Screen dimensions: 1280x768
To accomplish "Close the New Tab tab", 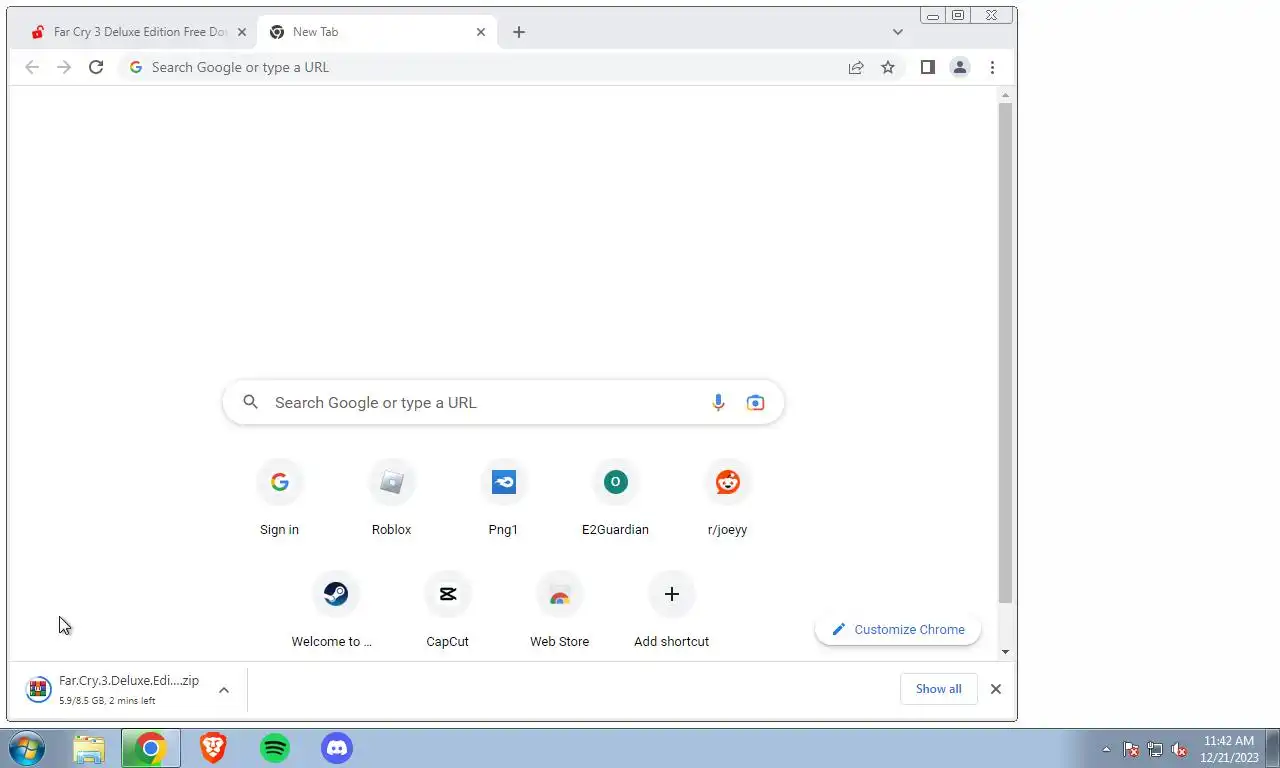I will [x=480, y=32].
